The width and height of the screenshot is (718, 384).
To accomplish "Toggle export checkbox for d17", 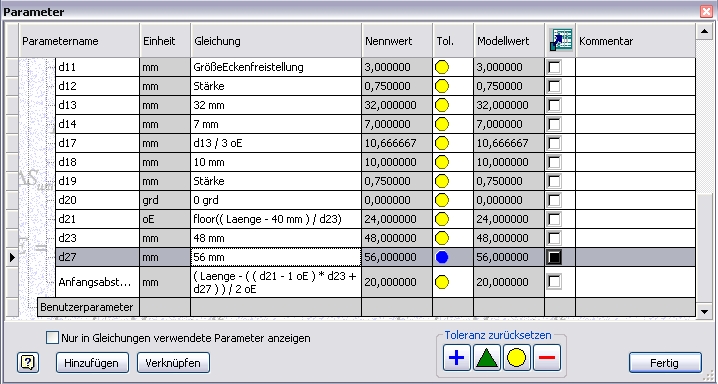I will pyautogui.click(x=554, y=143).
